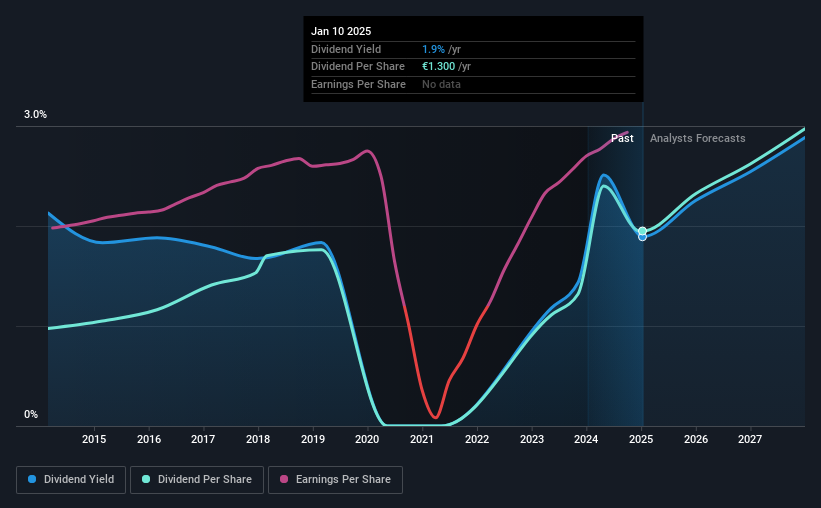Click the tooltip Earnings Per Share row label
Screen dimensions: 821x508
pos(358,84)
